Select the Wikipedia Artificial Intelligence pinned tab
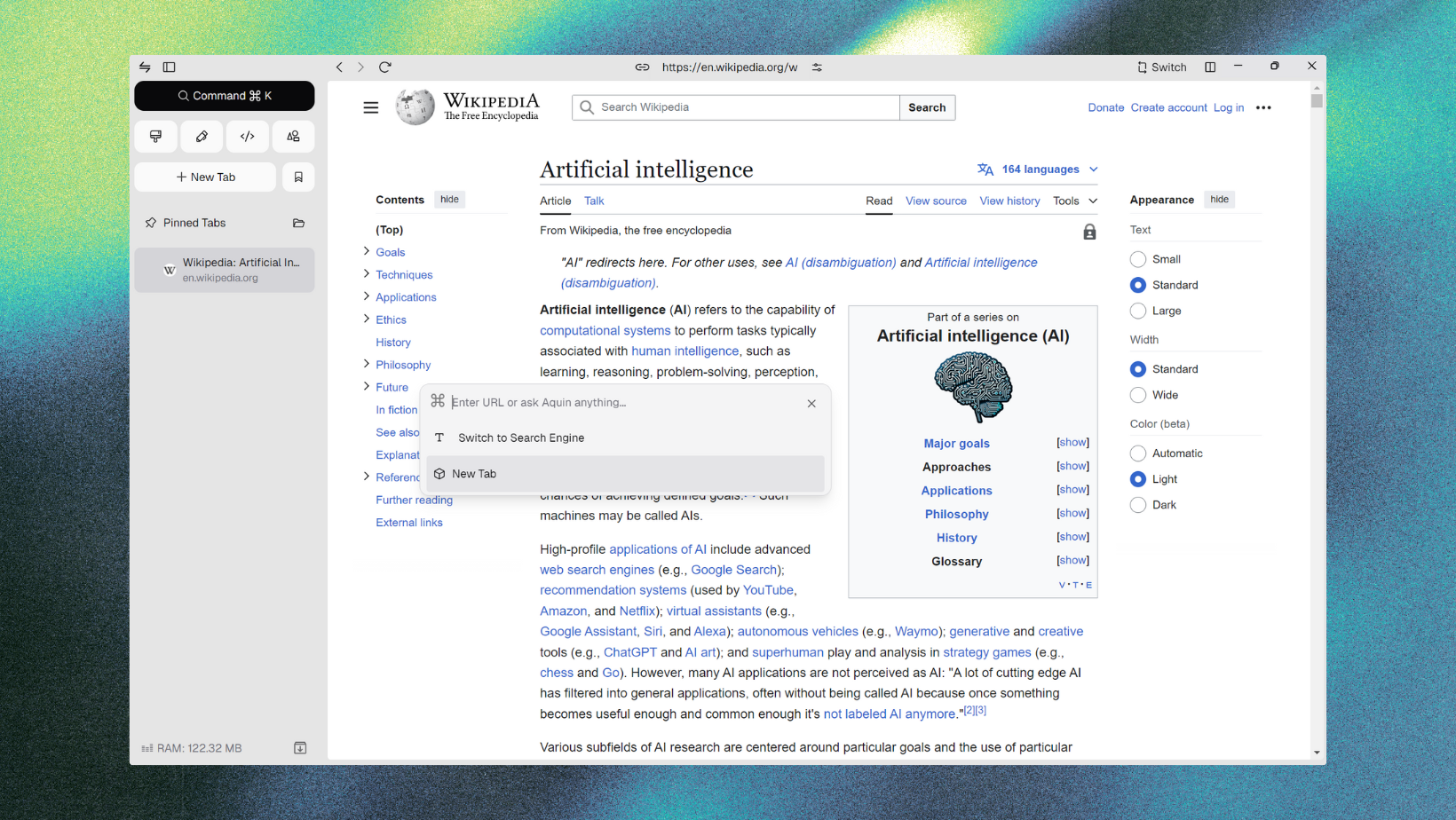This screenshot has width=1456, height=820. tap(225, 270)
